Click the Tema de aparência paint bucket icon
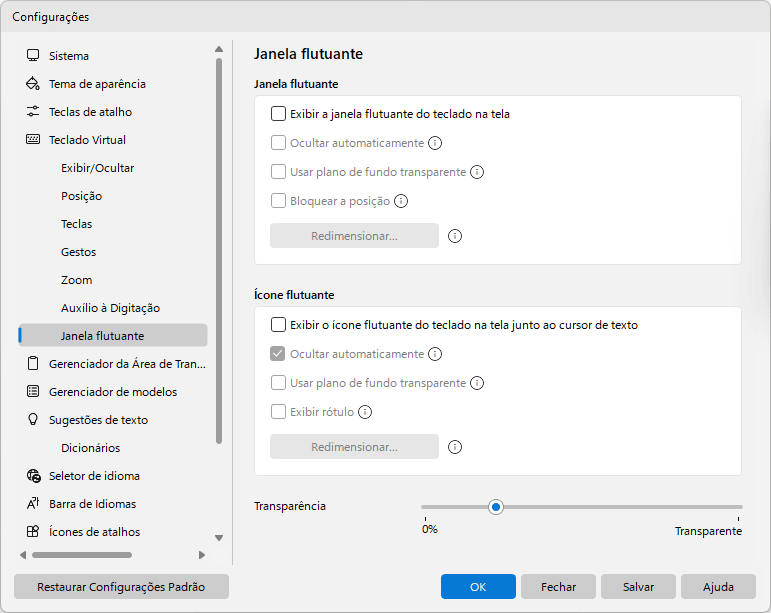 33,84
